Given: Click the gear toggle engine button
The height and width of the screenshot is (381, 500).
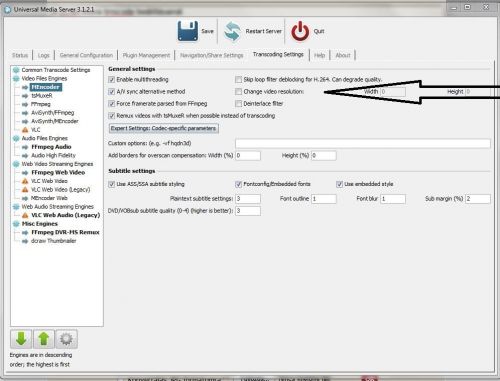Looking at the screenshot, I should click(66, 339).
